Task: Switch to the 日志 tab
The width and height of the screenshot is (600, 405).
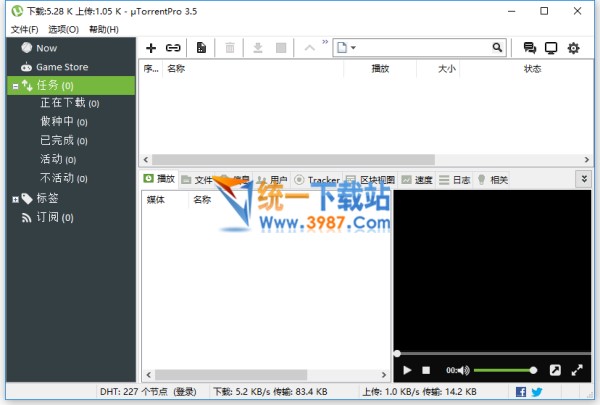Action: 454,180
